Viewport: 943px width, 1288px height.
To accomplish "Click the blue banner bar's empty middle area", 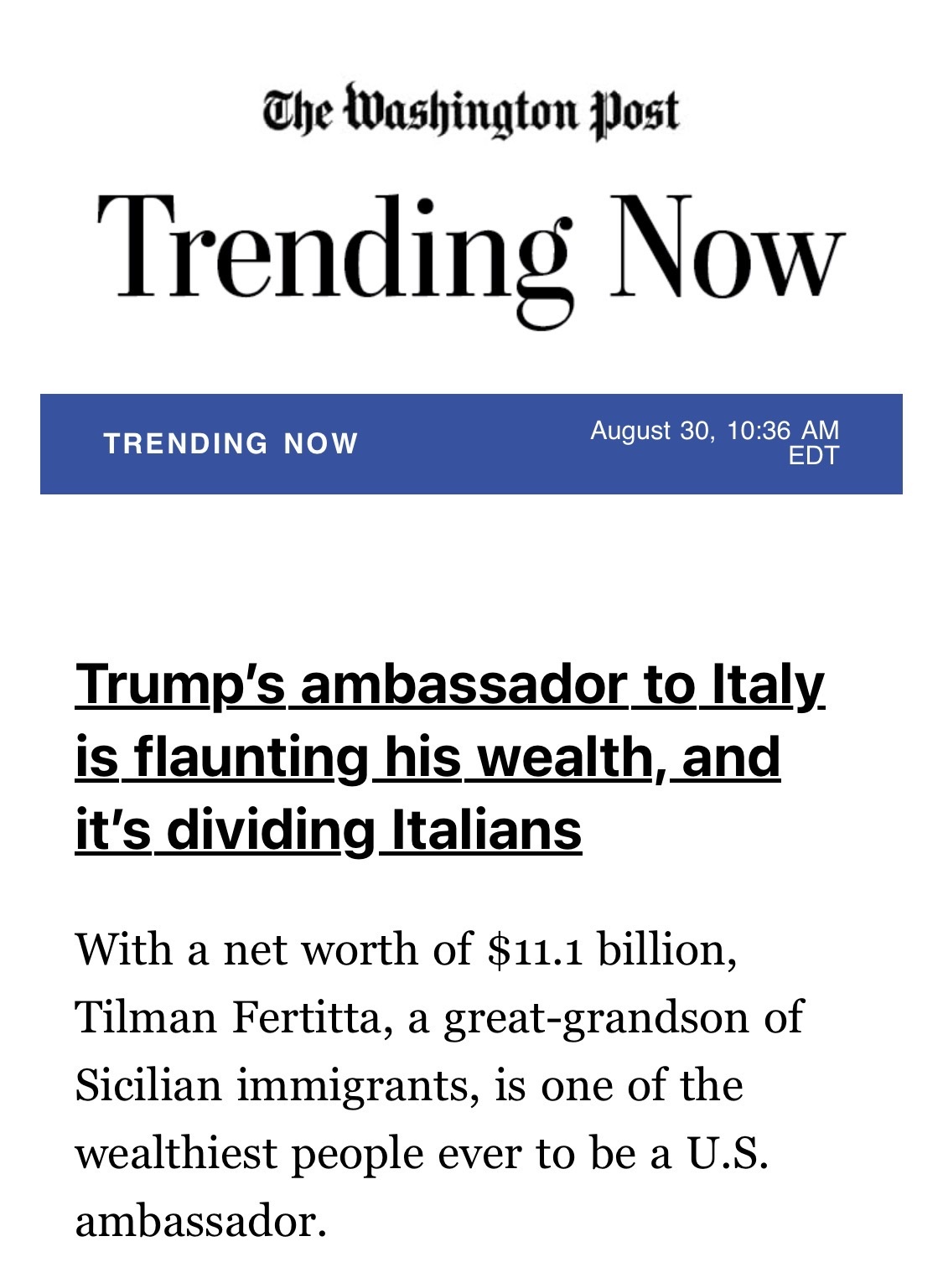I will click(474, 444).
